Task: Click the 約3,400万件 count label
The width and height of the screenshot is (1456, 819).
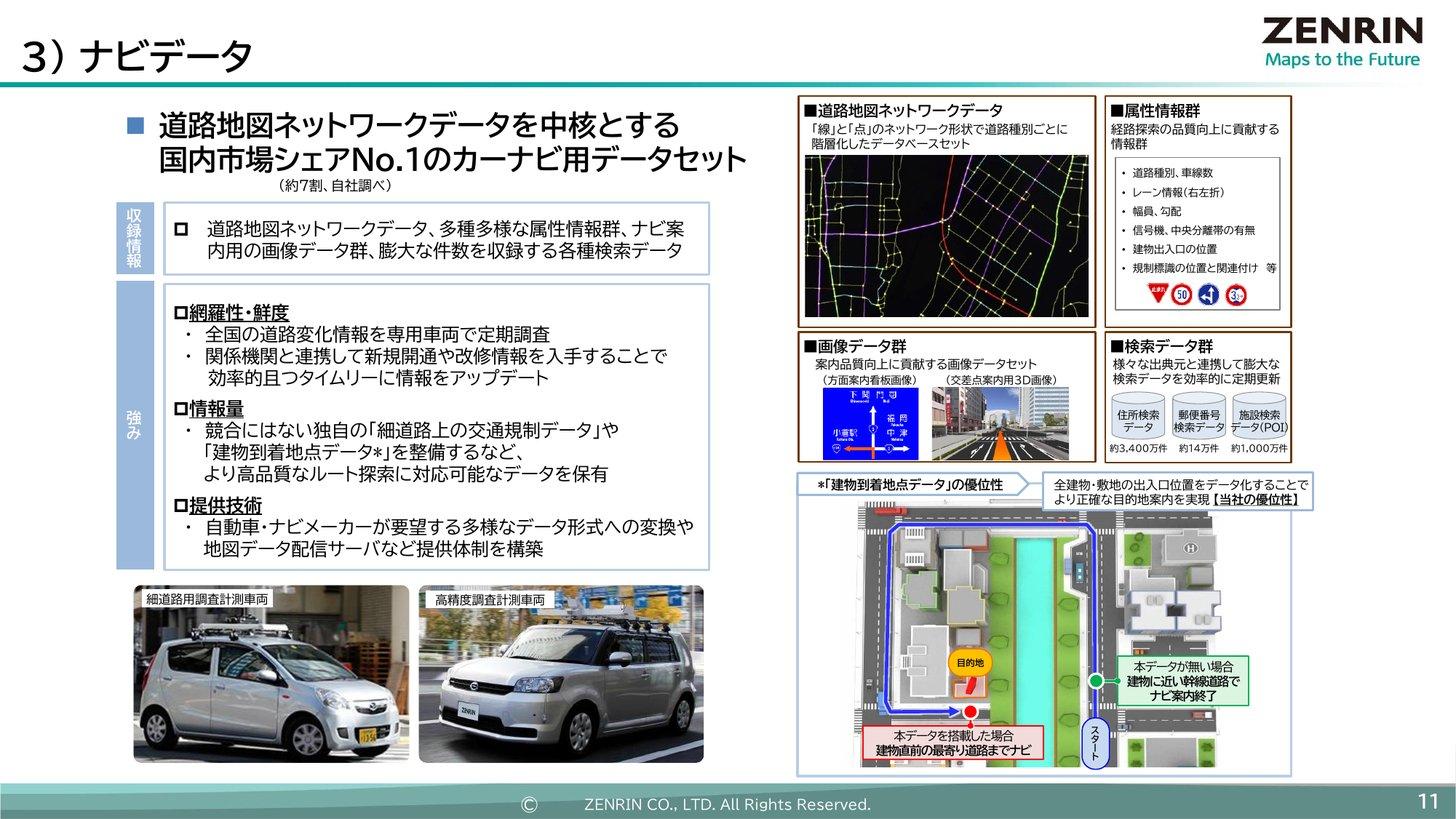Action: (1138, 449)
